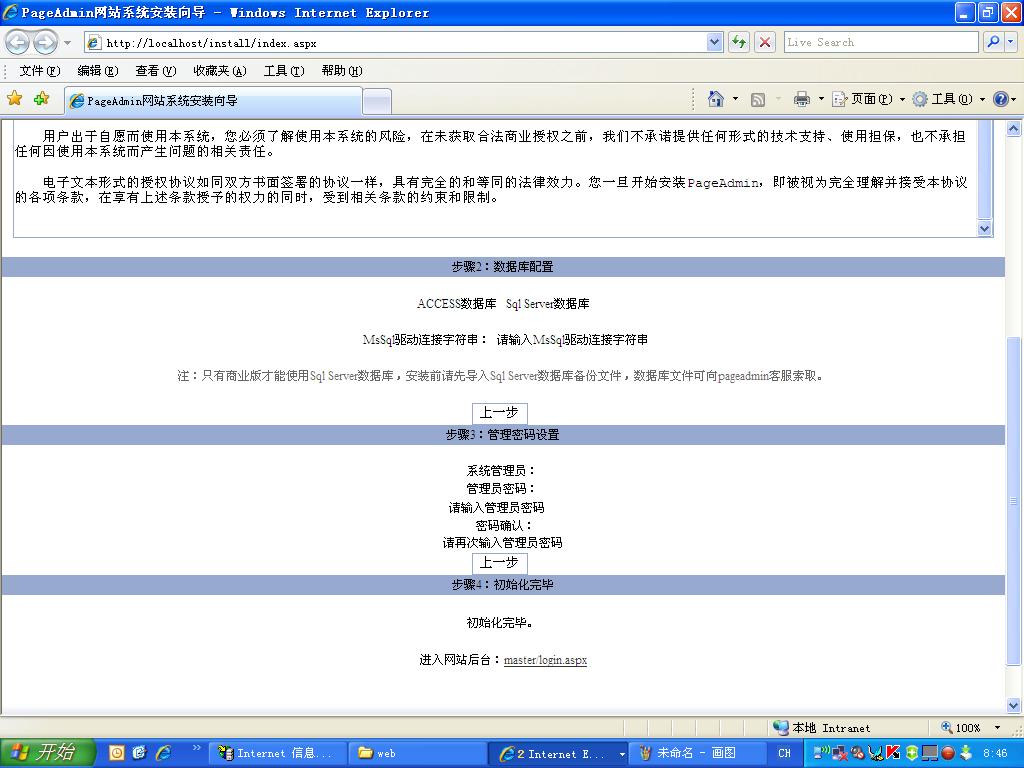Switch to Internet 信息 taskbar window
The width and height of the screenshot is (1024, 768).
click(277, 754)
